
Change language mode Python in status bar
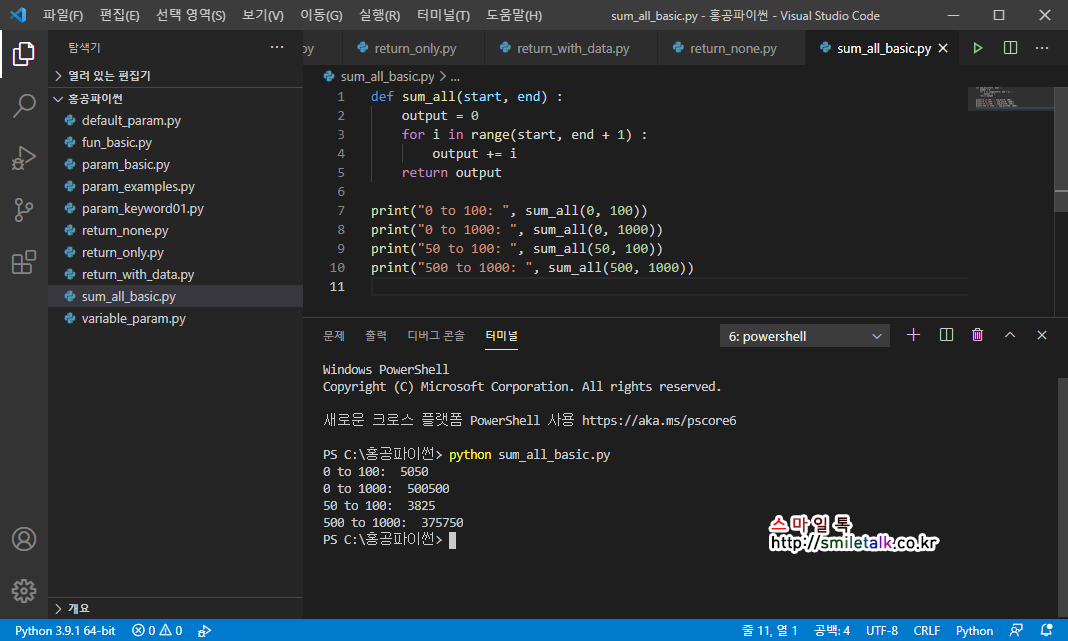(974, 631)
